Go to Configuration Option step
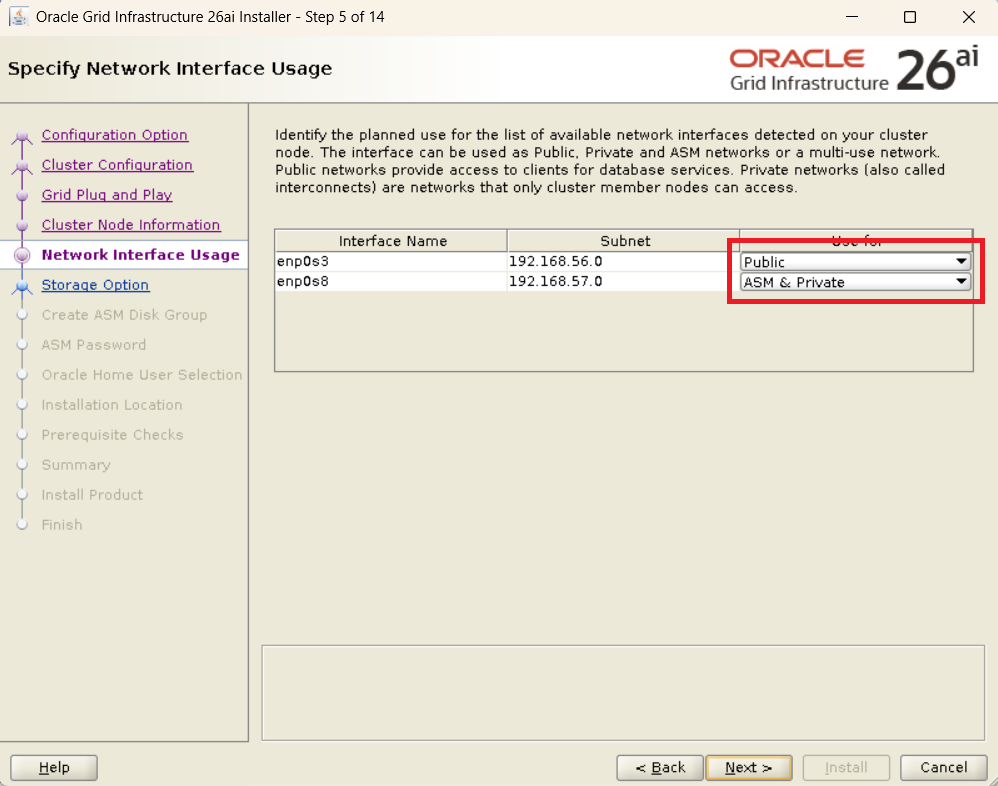Image resolution: width=998 pixels, height=786 pixels. point(114,135)
